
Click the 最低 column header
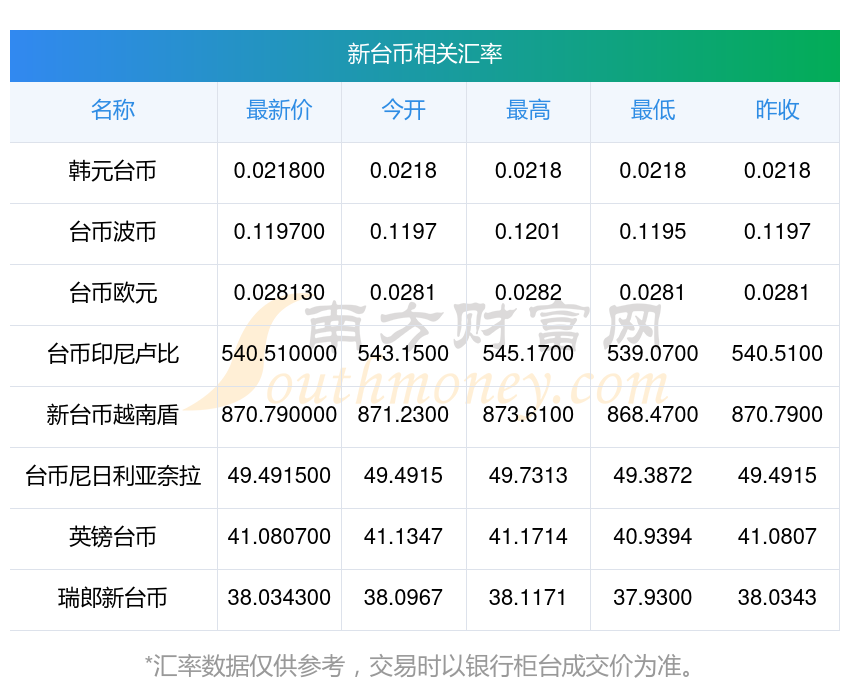(x=653, y=111)
